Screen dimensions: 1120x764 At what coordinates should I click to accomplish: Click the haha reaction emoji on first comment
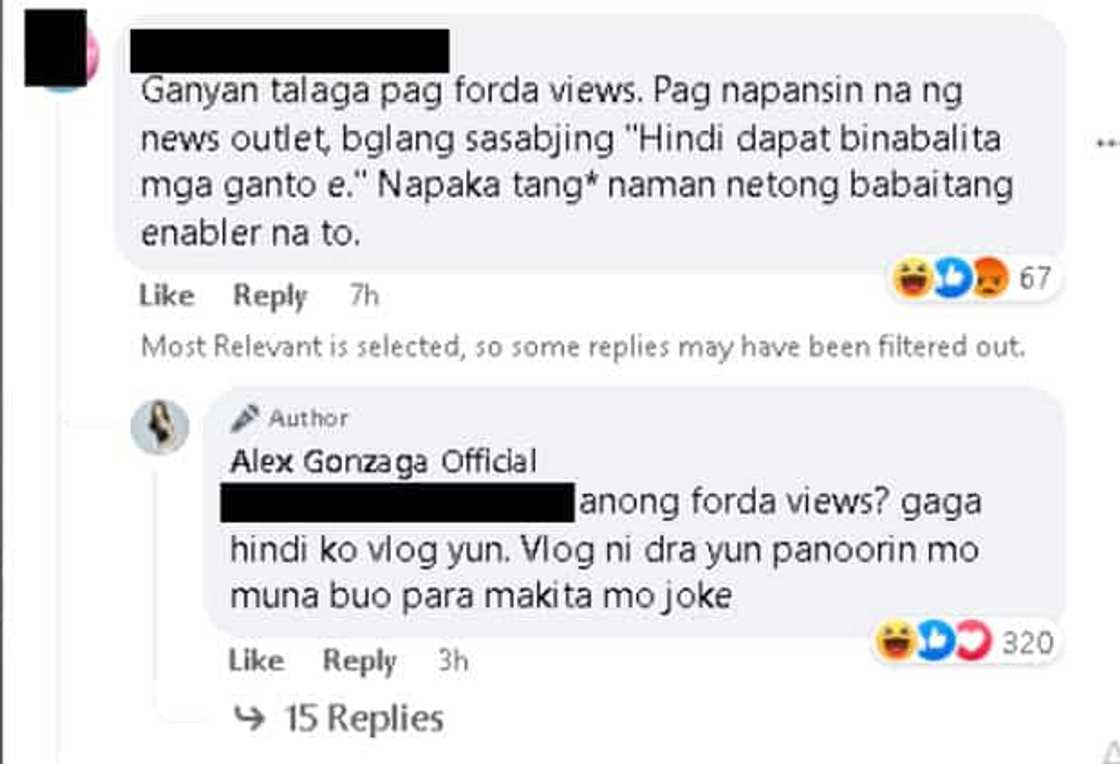913,278
